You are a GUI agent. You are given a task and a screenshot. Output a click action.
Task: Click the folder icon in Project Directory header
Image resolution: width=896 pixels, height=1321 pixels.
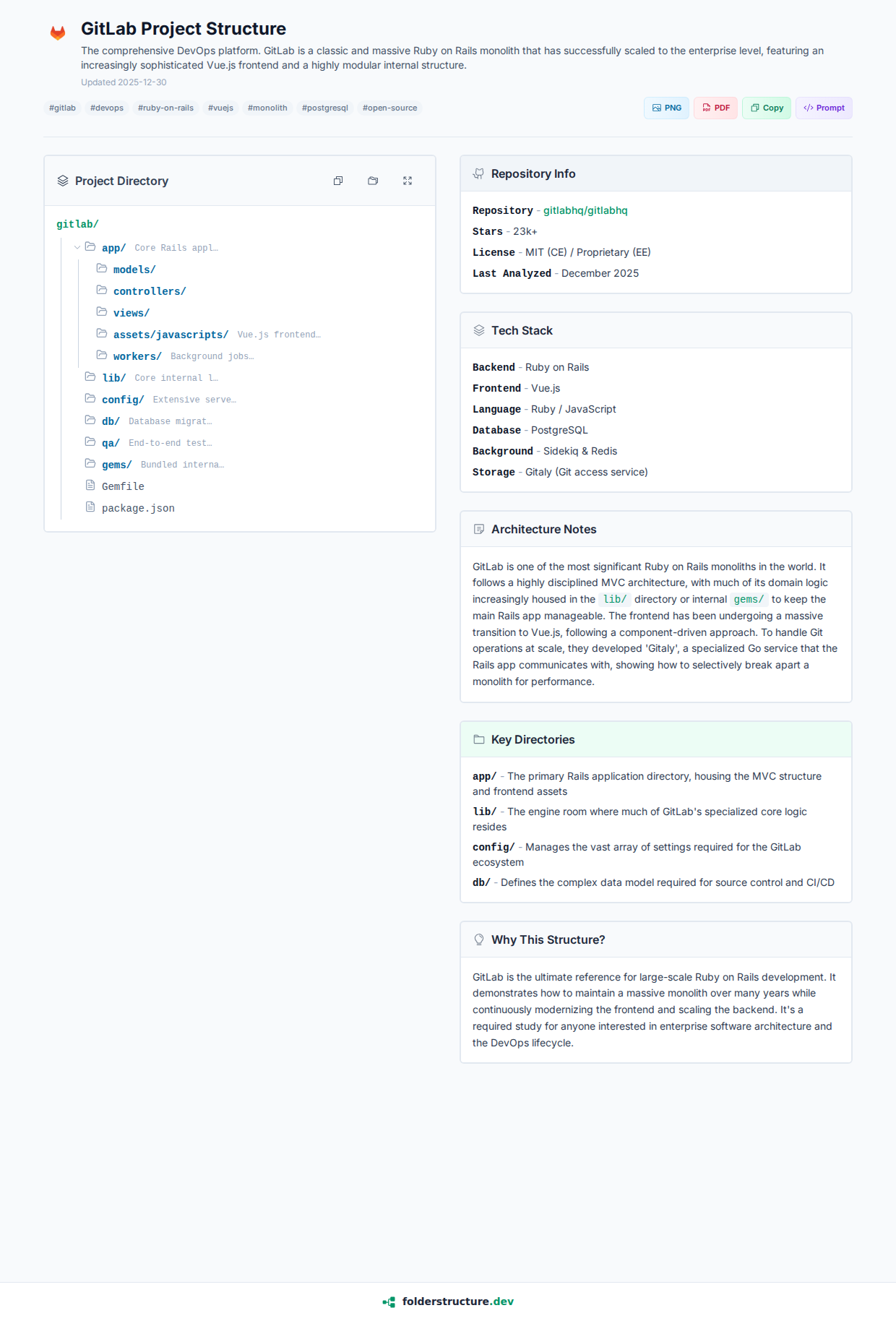tap(373, 181)
